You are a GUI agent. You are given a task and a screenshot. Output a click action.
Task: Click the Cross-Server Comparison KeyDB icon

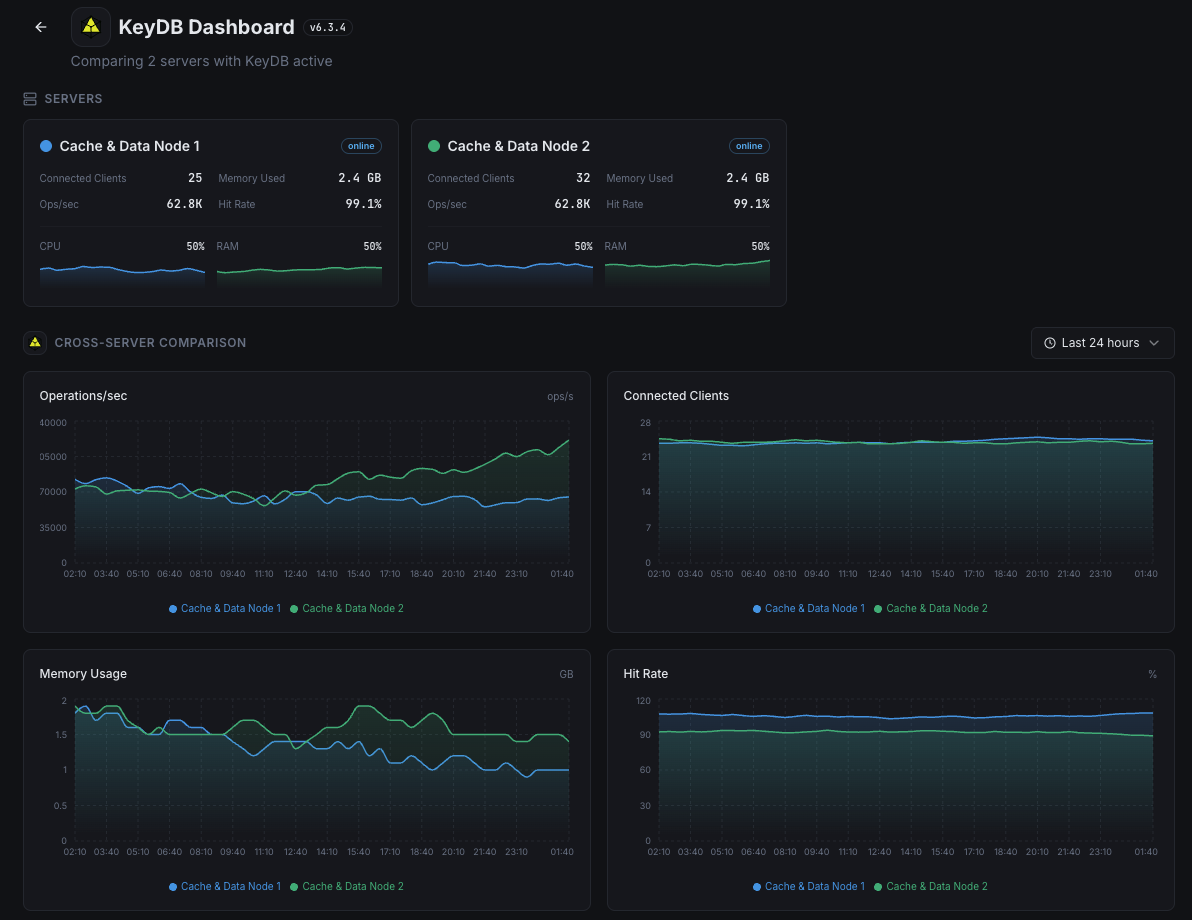tap(35, 343)
